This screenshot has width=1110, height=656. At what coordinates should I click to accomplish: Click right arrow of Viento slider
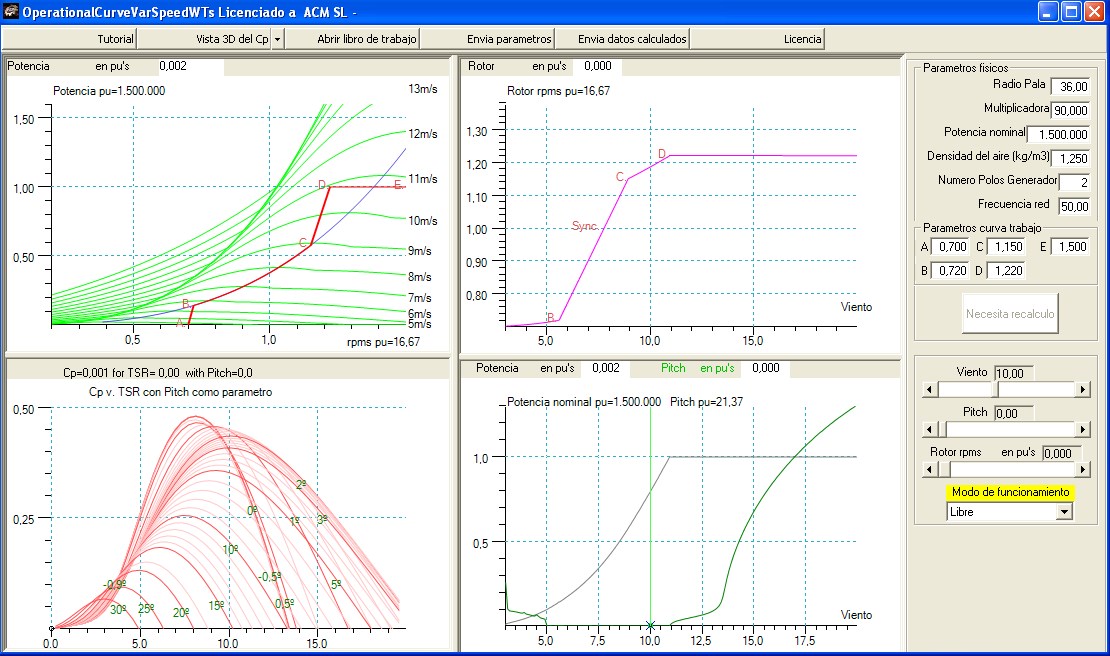click(x=1082, y=389)
